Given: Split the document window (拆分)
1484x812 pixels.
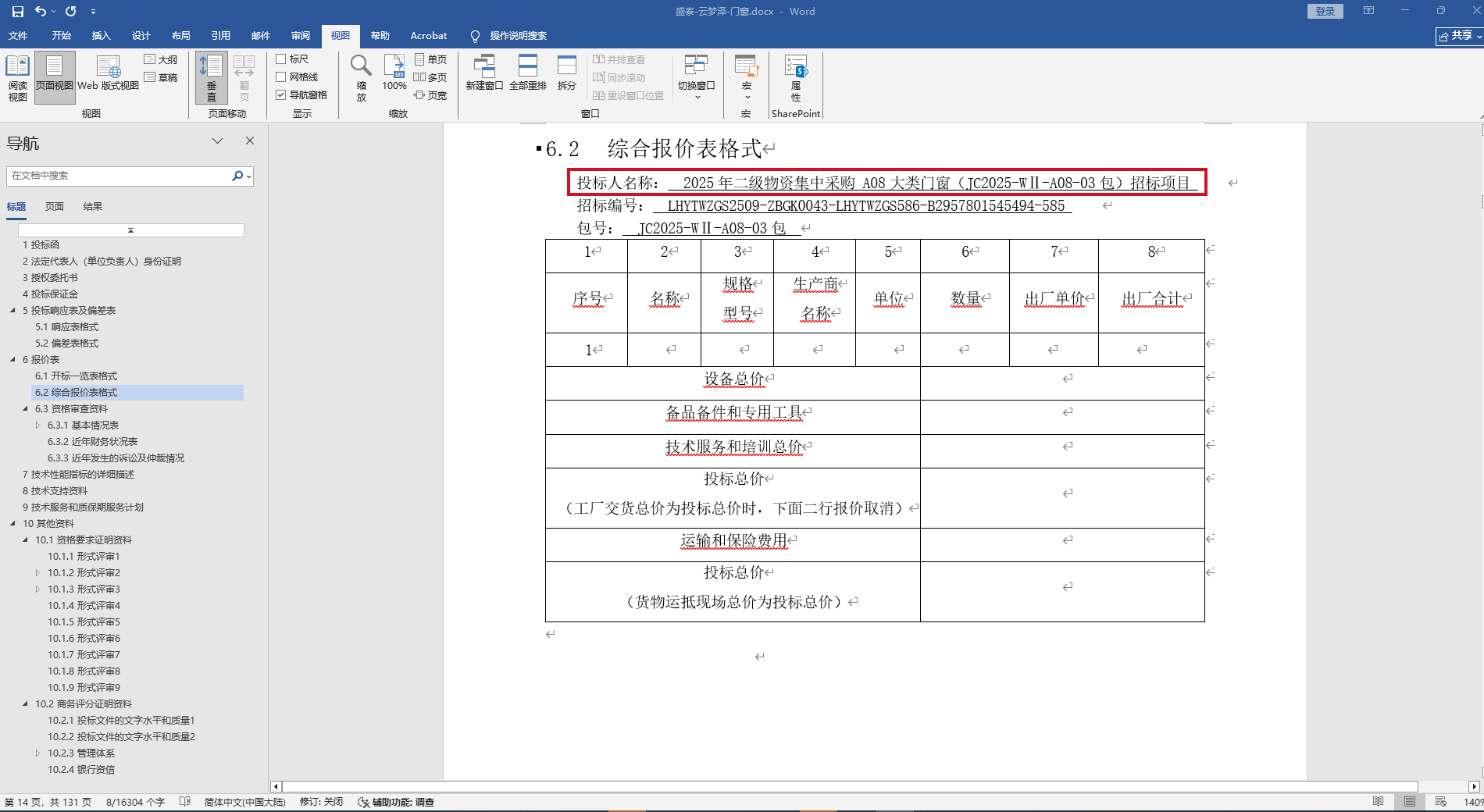Looking at the screenshot, I should [567, 73].
